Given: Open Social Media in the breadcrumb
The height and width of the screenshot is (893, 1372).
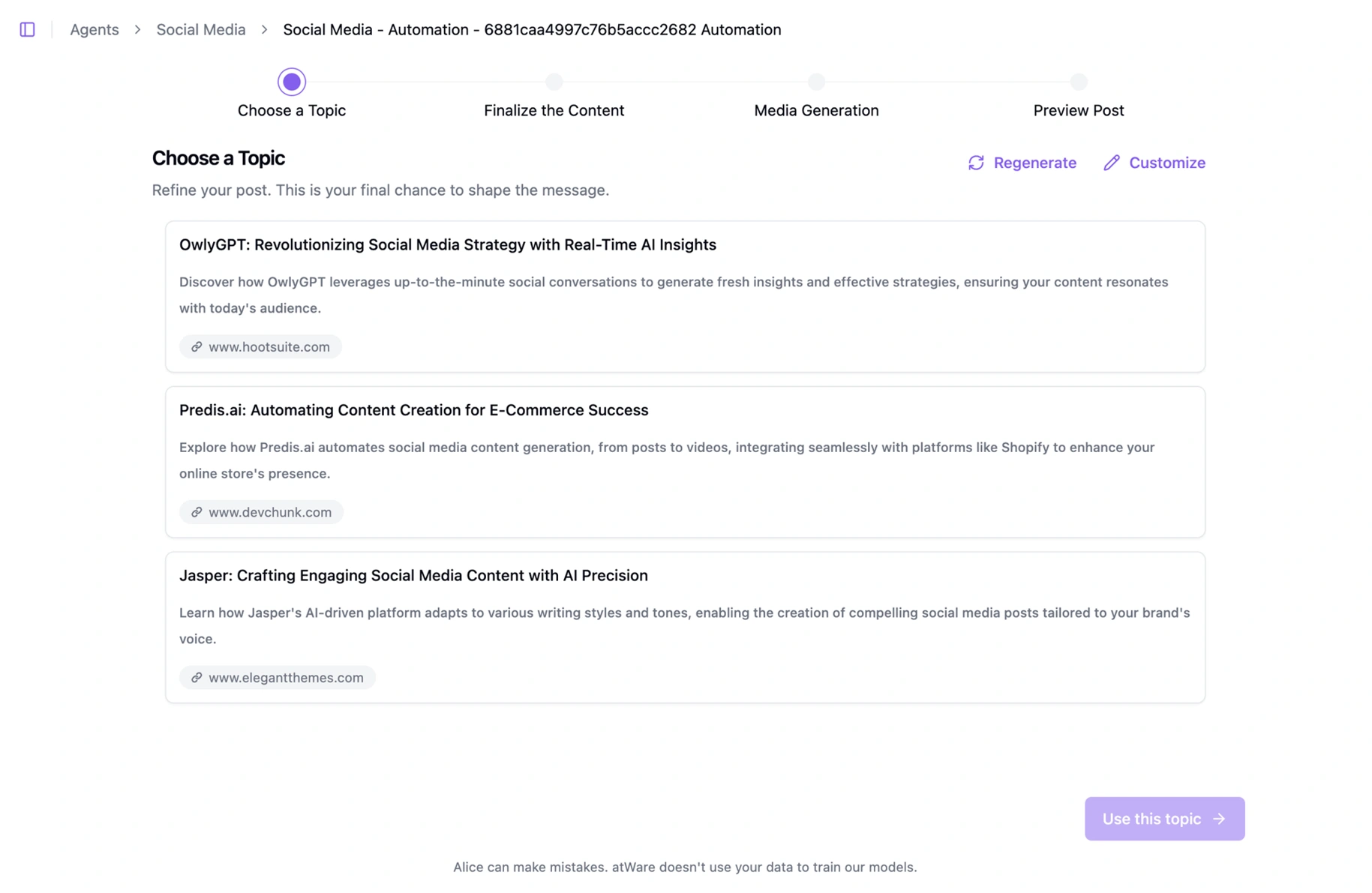Looking at the screenshot, I should (x=200, y=29).
